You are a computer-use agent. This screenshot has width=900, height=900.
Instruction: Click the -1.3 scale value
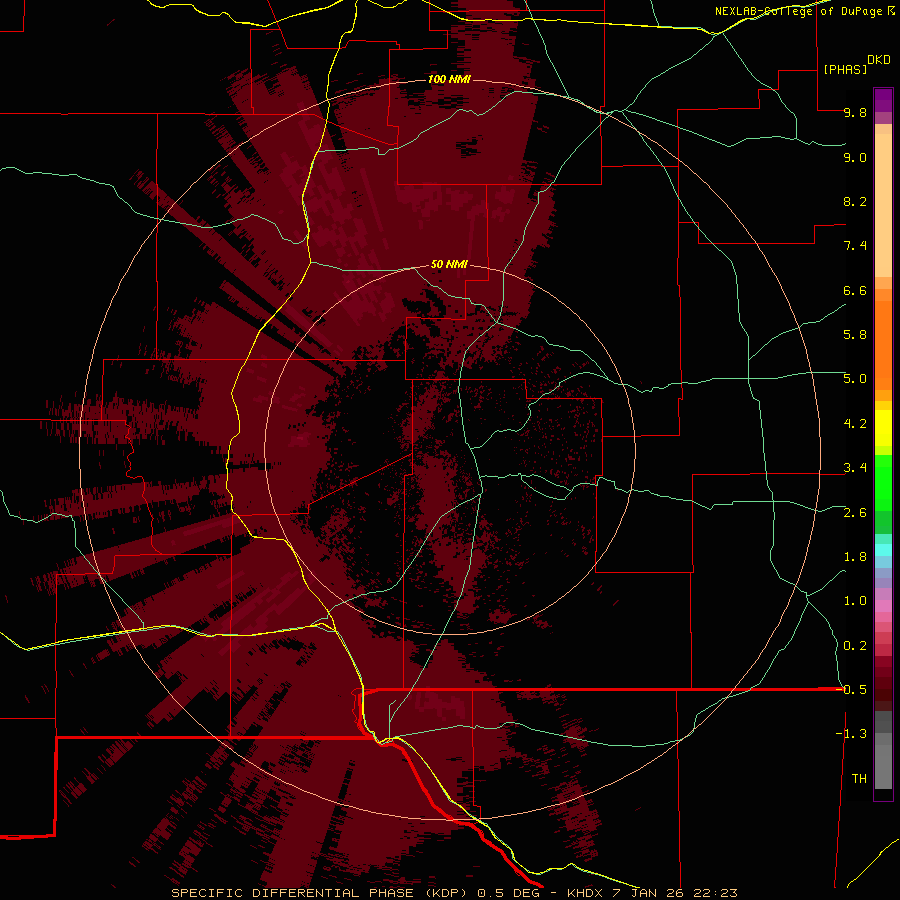851,734
